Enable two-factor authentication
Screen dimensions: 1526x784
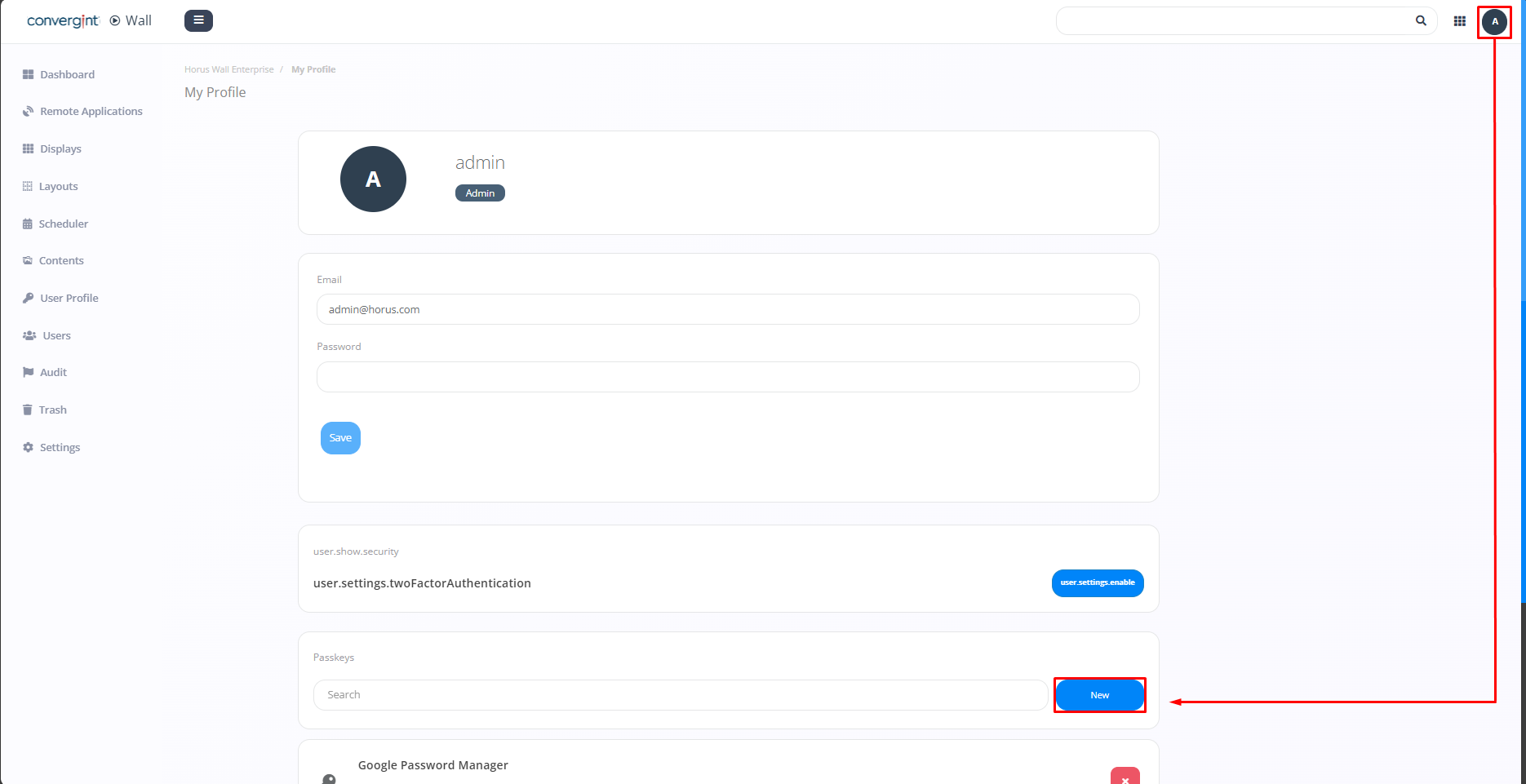[x=1097, y=583]
